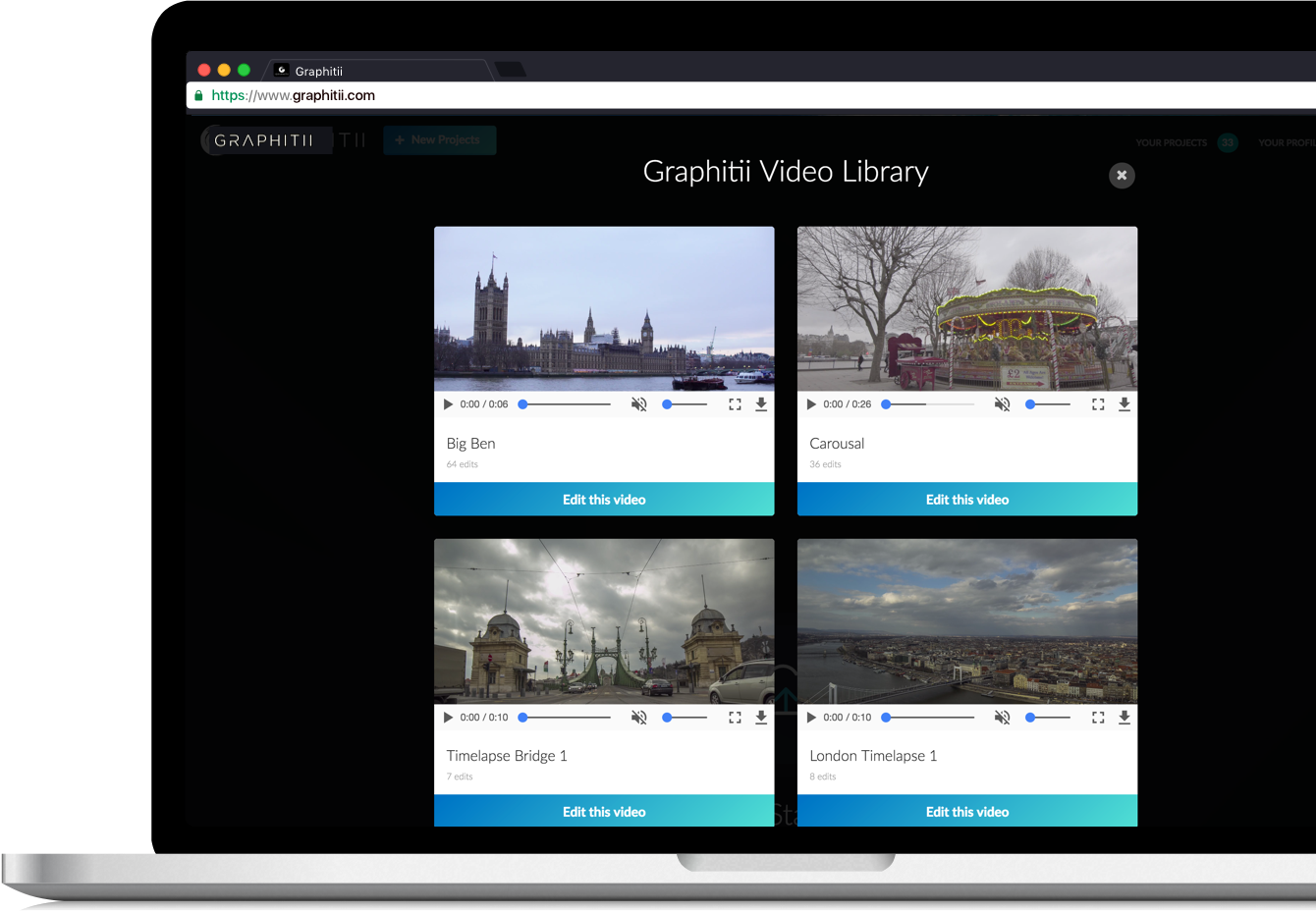Click the 0:00 / 0:26 time readout
This screenshot has height=911, width=1316.
click(x=848, y=404)
